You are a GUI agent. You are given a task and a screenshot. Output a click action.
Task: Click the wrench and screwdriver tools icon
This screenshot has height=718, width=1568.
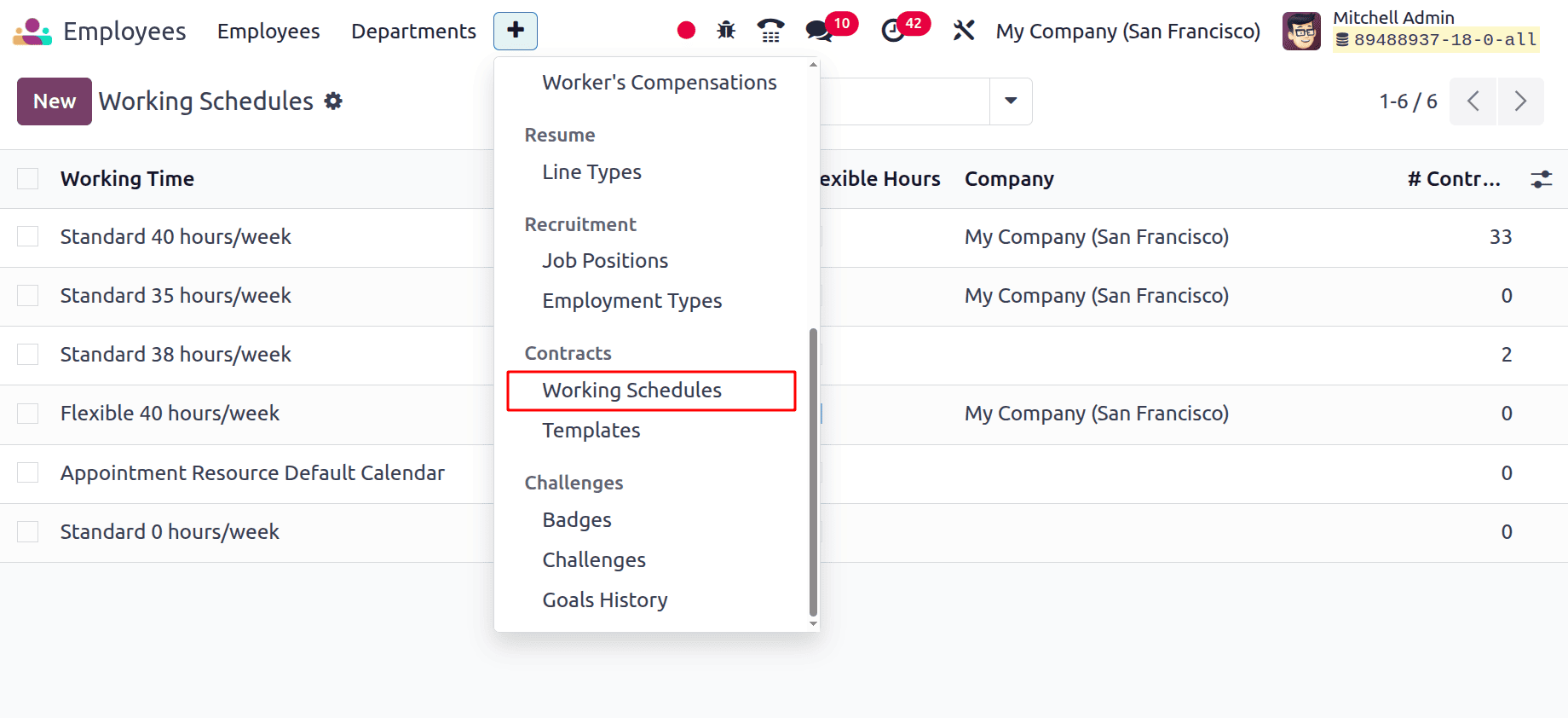pyautogui.click(x=964, y=31)
